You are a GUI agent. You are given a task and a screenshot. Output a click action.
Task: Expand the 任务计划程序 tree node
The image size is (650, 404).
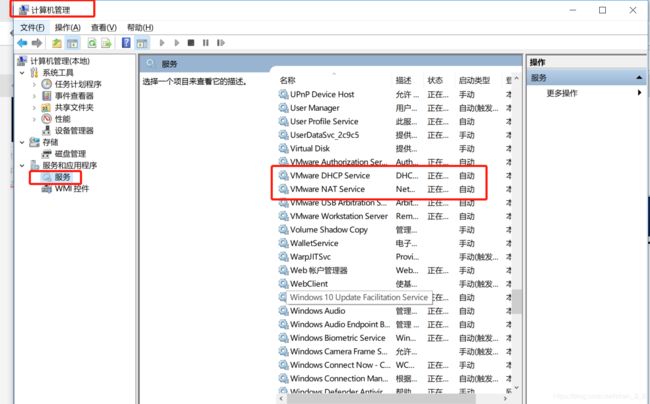pos(35,84)
